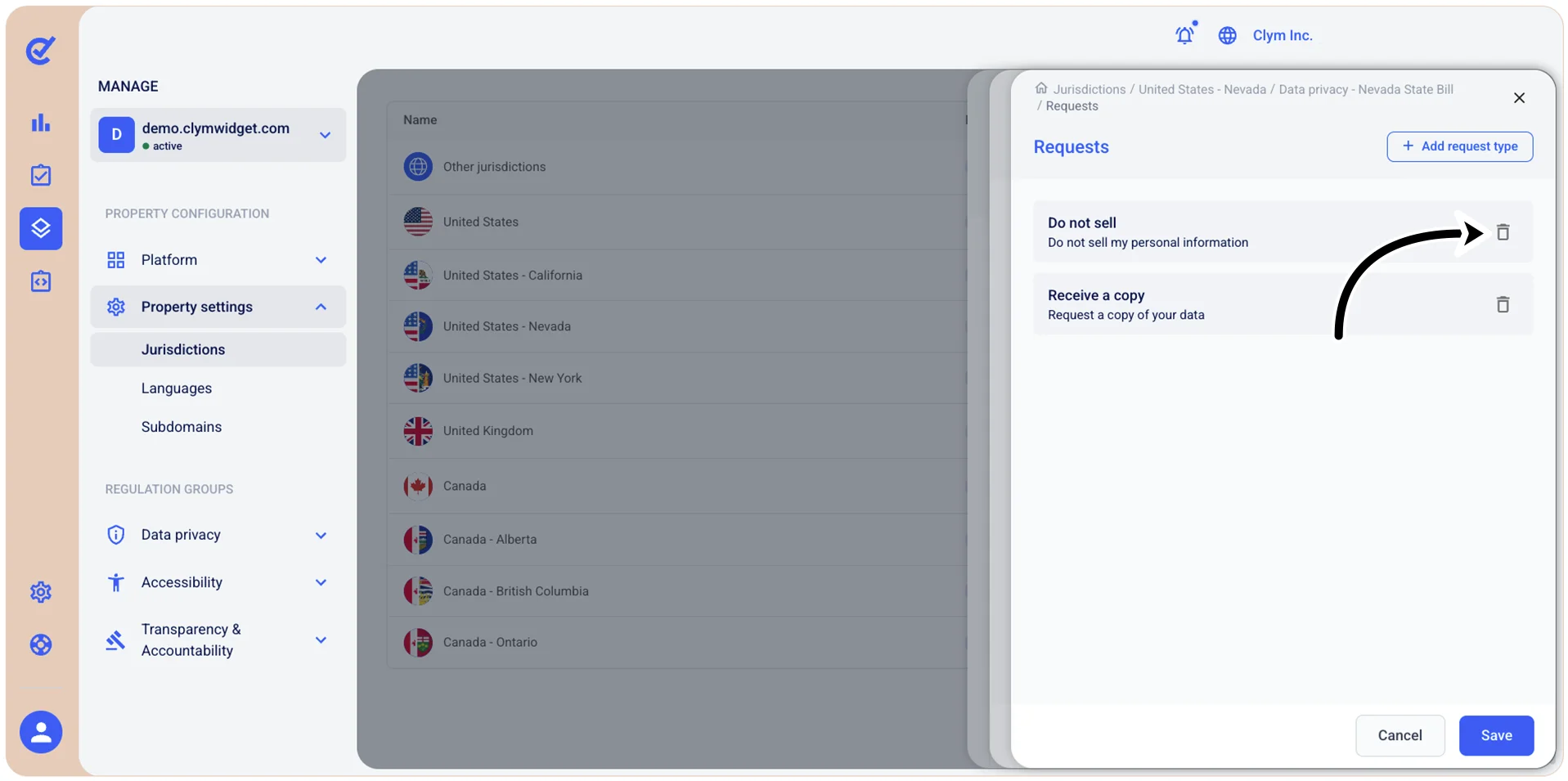Viewport: 1568px width, 781px height.
Task: Click the Save button
Action: [x=1496, y=735]
